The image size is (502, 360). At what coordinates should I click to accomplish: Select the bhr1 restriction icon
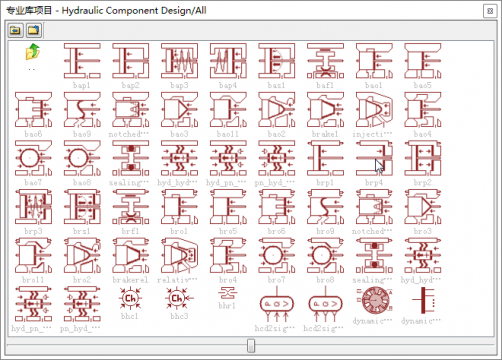pyautogui.click(x=228, y=293)
